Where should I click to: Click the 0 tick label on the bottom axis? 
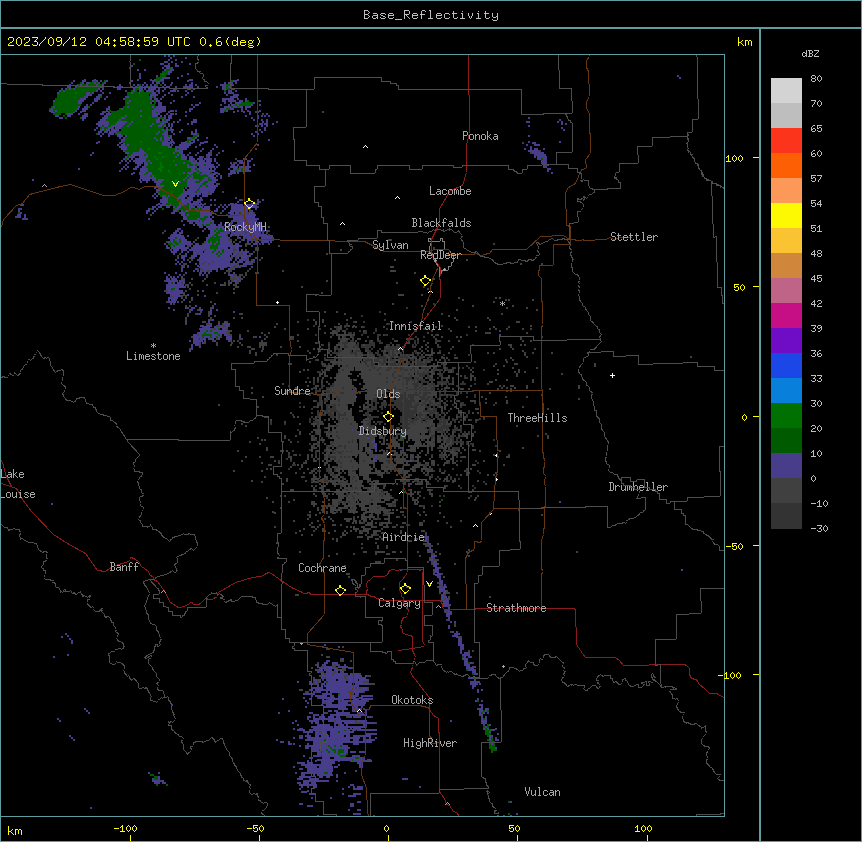386,828
